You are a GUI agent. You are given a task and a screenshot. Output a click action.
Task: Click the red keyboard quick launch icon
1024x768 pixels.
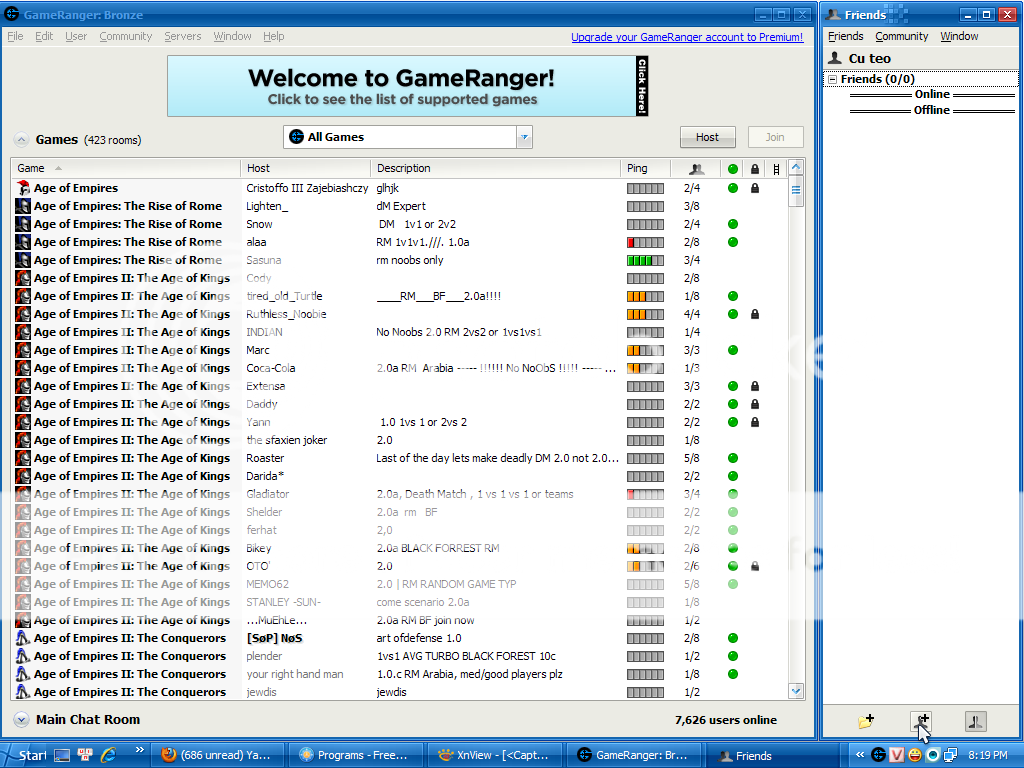coord(85,755)
